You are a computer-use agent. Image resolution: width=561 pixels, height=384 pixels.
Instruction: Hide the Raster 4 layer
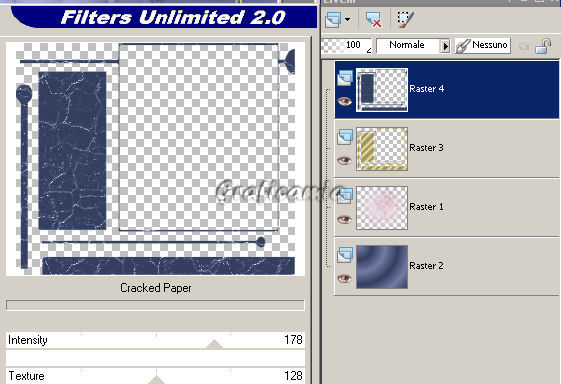pyautogui.click(x=345, y=101)
